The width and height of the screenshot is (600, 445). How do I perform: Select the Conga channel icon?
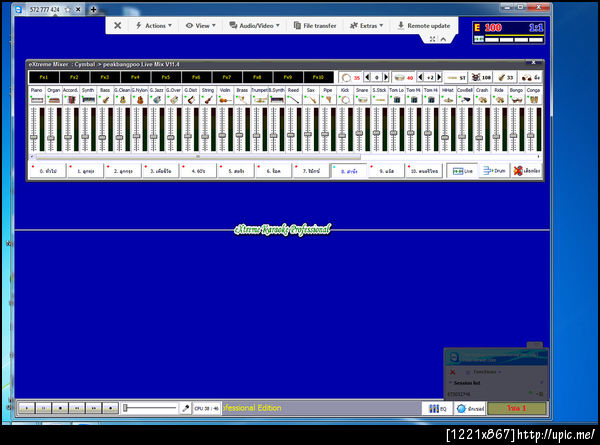(x=533, y=100)
